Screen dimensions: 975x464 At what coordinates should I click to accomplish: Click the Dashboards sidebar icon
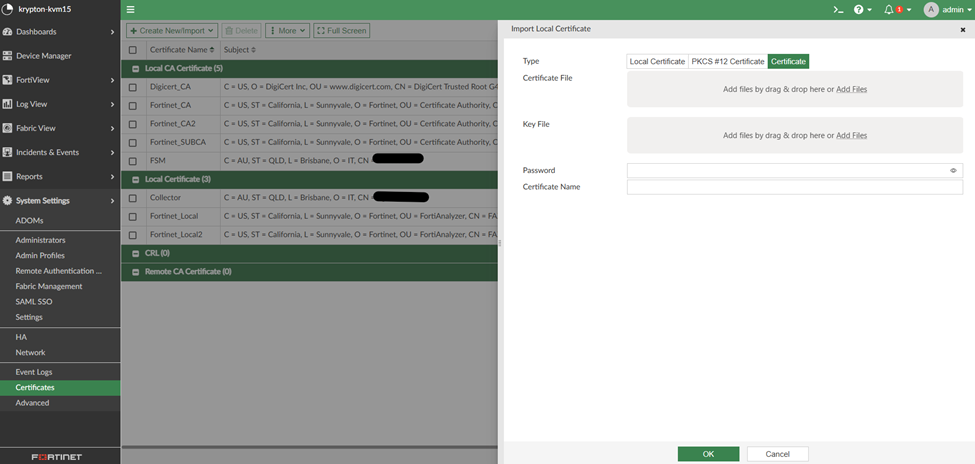pyautogui.click(x=7, y=32)
